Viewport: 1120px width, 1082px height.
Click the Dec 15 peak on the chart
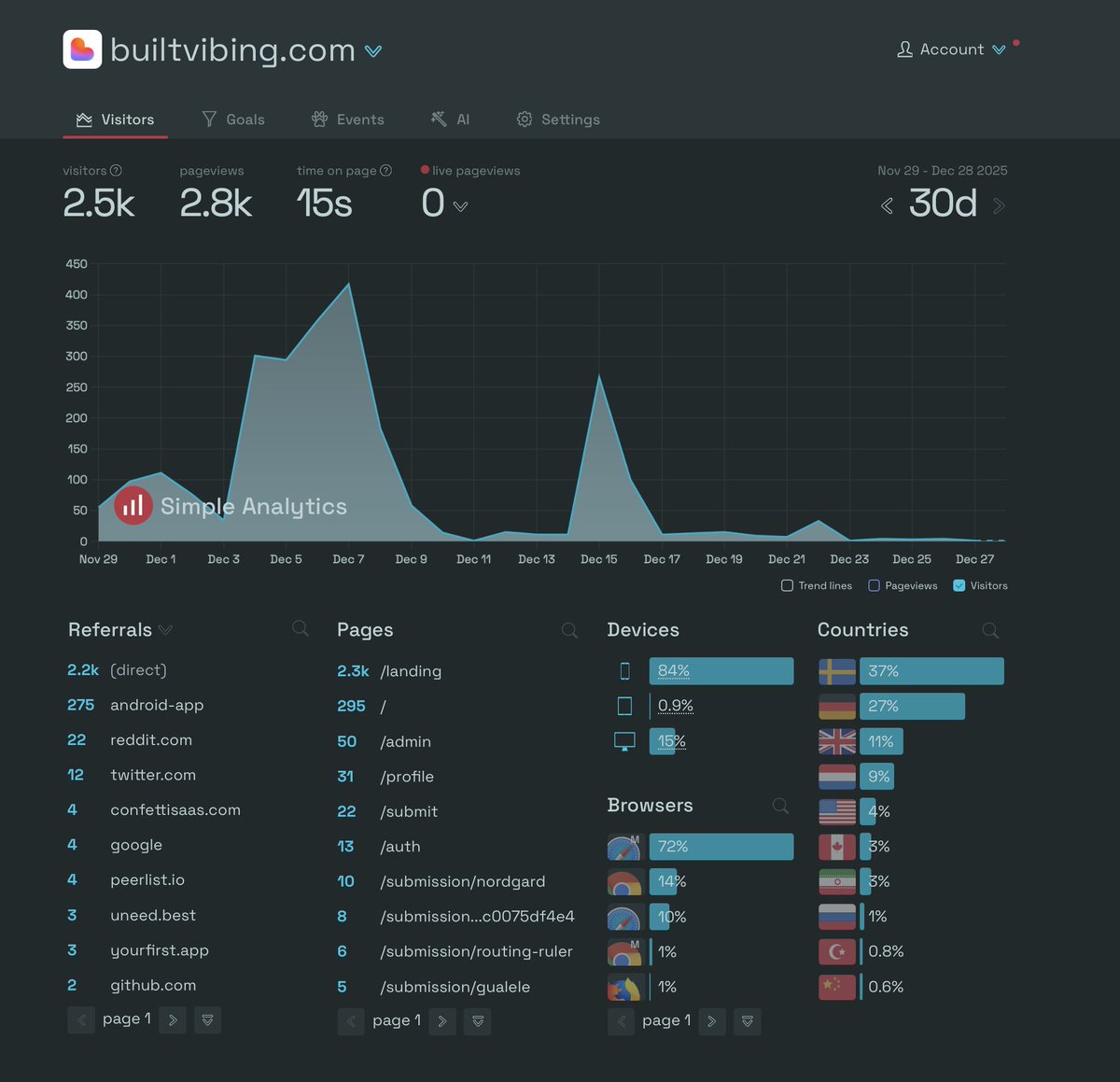[x=599, y=377]
